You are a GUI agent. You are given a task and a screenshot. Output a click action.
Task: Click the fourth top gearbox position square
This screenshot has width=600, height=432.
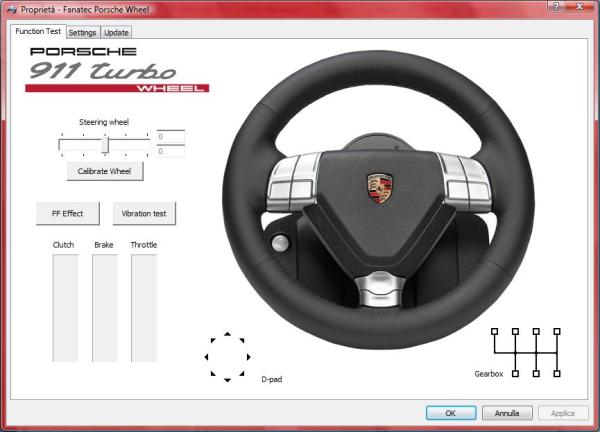coord(557,331)
